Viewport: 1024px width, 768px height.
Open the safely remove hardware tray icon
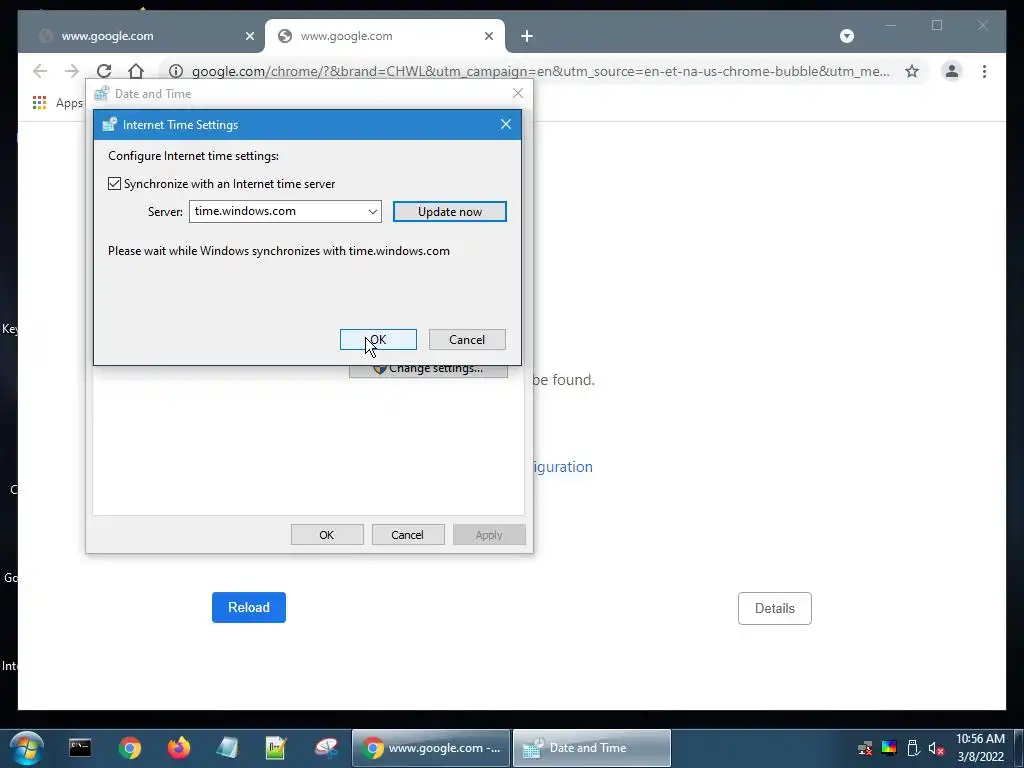[x=913, y=748]
